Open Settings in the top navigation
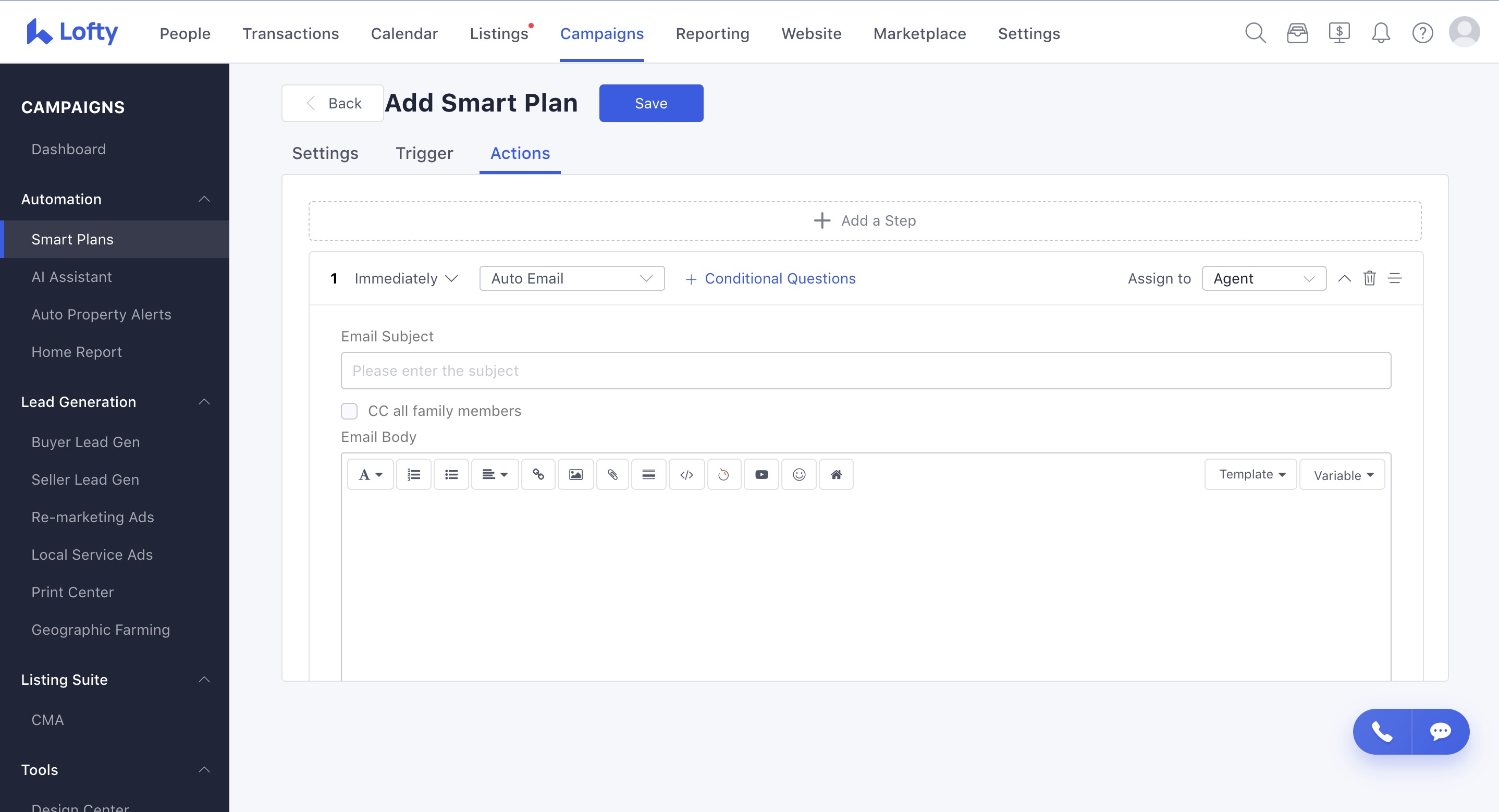This screenshot has width=1499, height=812. [x=1029, y=33]
